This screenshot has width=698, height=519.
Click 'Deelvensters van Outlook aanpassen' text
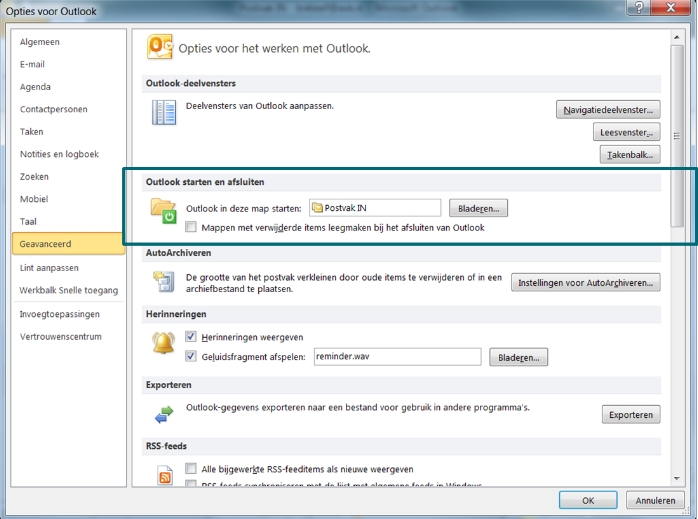(x=260, y=106)
